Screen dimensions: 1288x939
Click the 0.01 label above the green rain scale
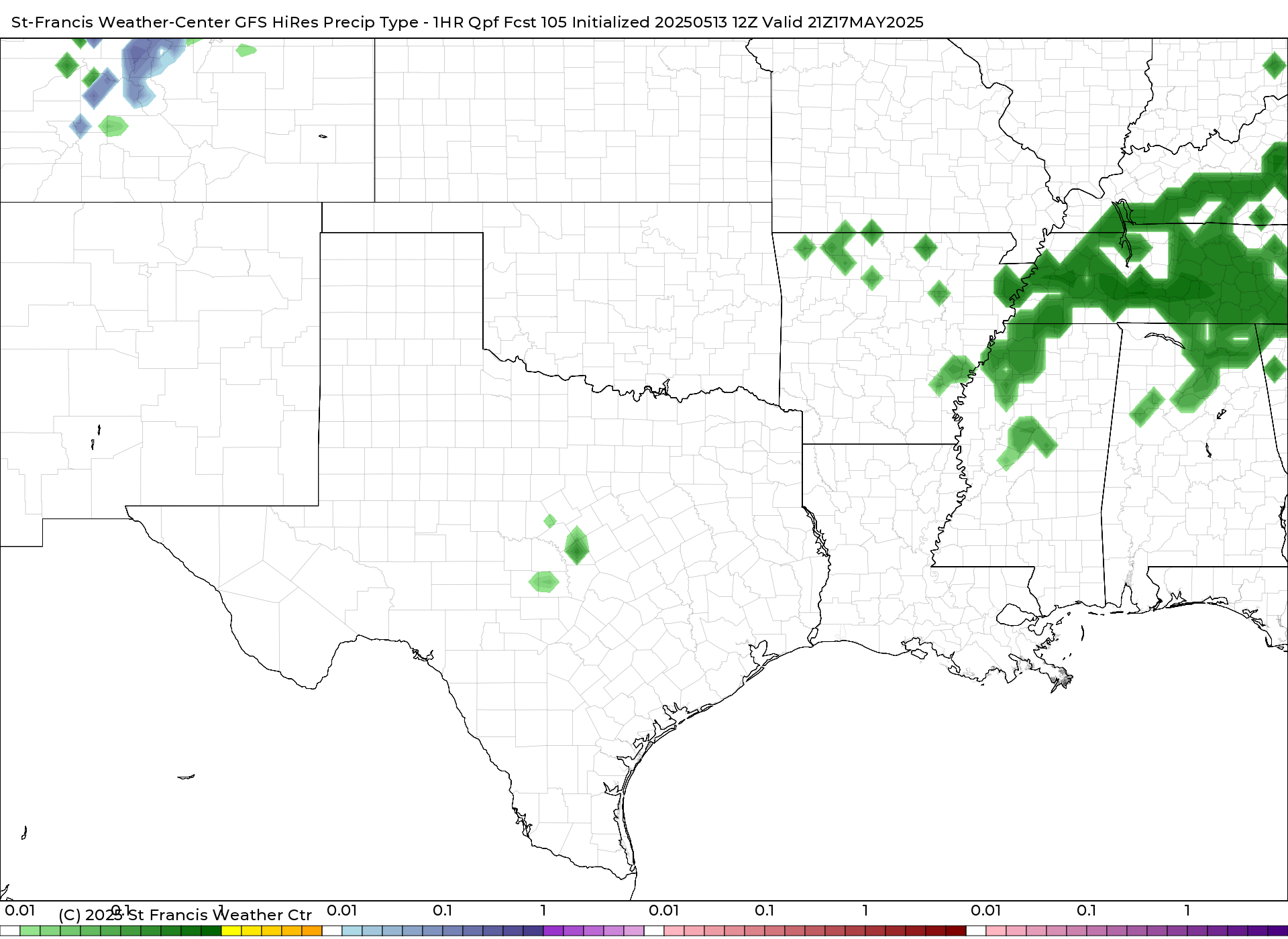(x=20, y=910)
